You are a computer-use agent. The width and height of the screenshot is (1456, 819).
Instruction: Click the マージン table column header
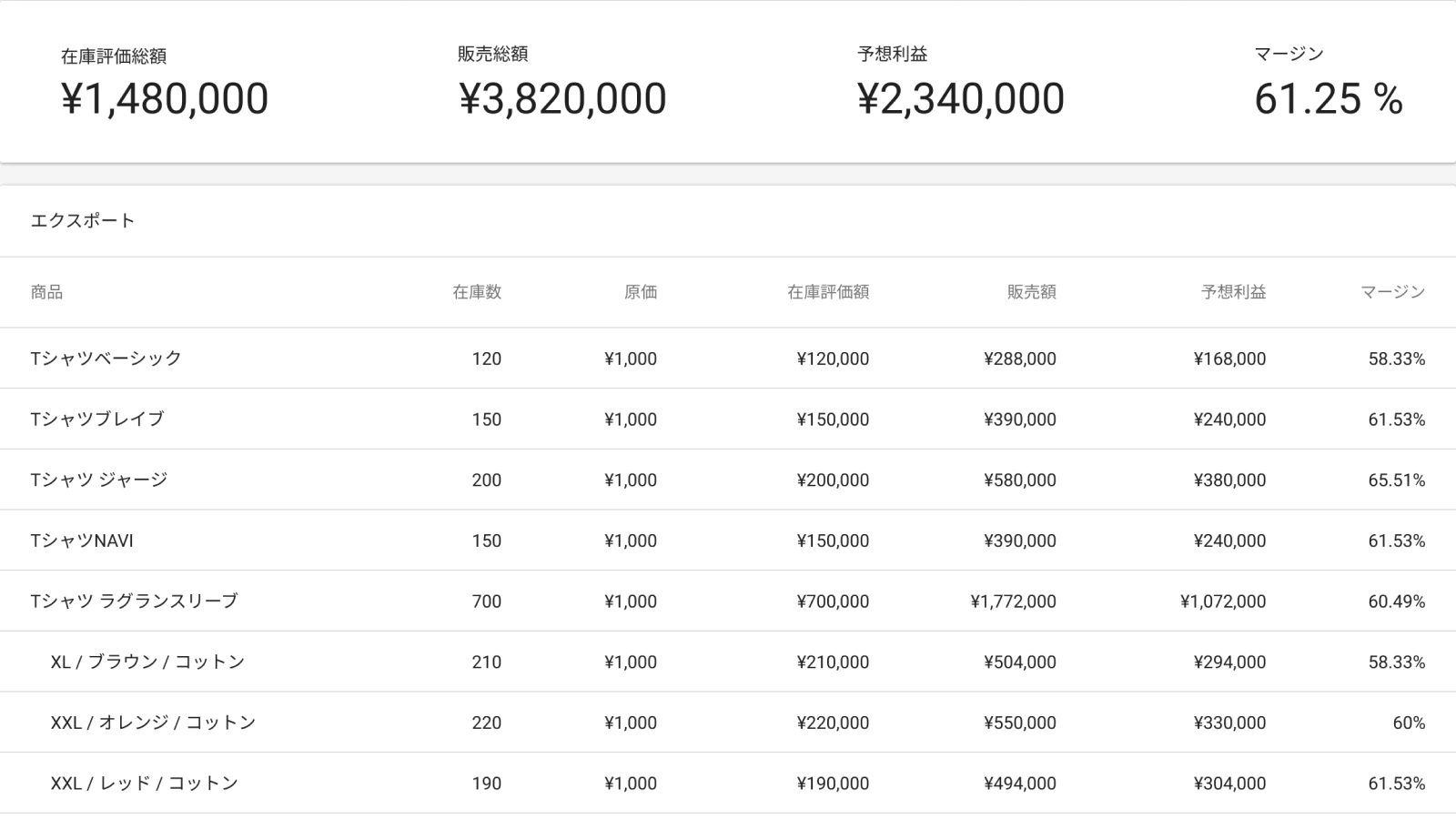point(1392,292)
